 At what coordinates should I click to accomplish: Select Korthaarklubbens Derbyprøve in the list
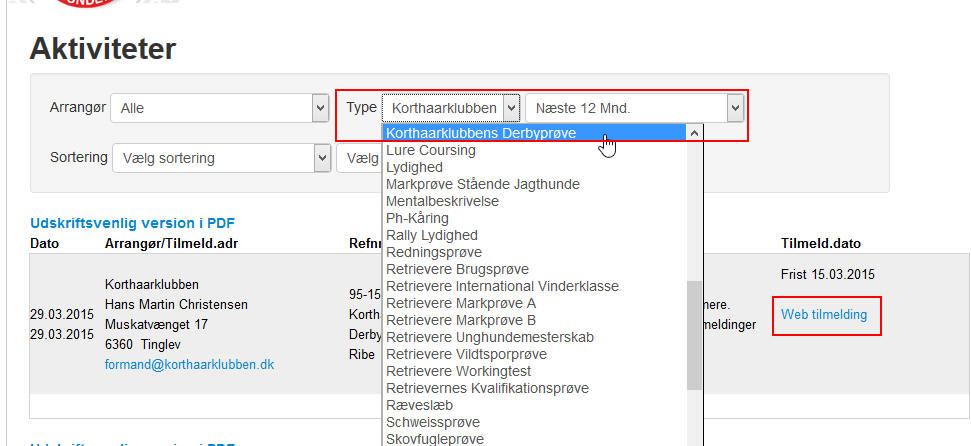534,133
